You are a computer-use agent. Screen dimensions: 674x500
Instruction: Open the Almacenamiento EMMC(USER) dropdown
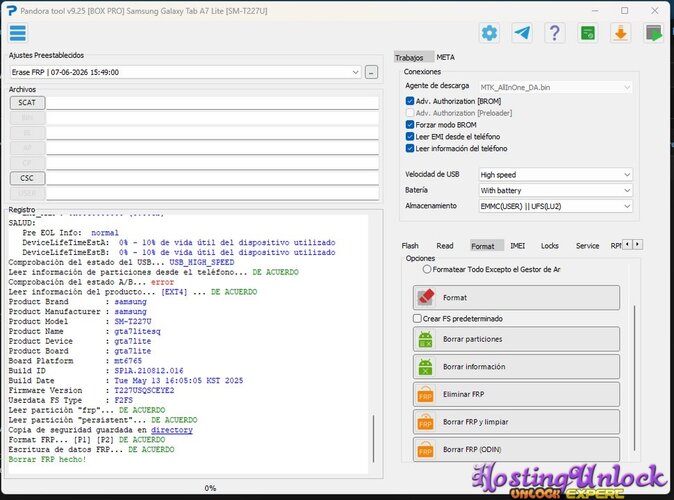point(555,206)
